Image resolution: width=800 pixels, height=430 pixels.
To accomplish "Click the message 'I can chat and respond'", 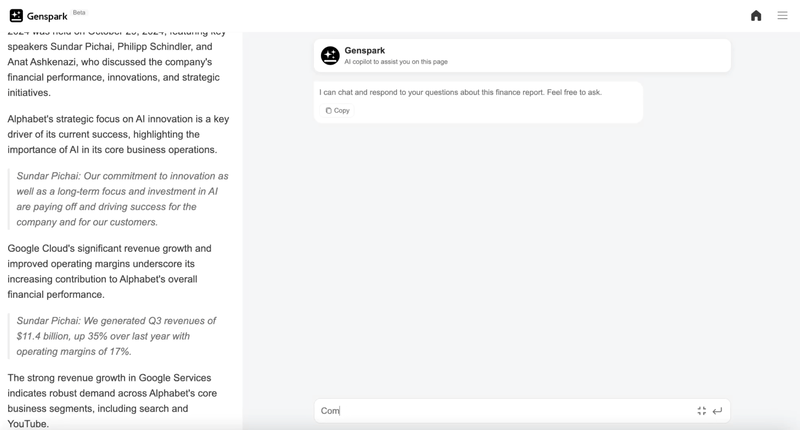I will [x=461, y=92].
